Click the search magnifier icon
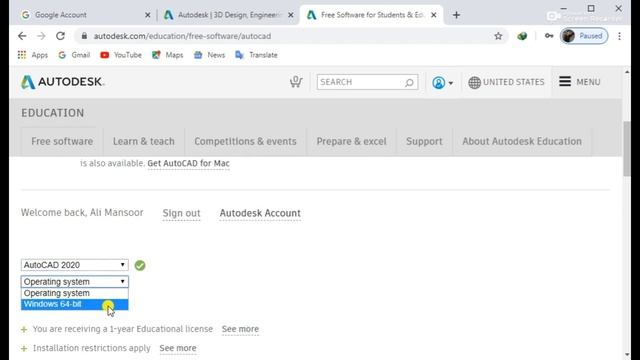The image size is (640, 360). click(409, 82)
